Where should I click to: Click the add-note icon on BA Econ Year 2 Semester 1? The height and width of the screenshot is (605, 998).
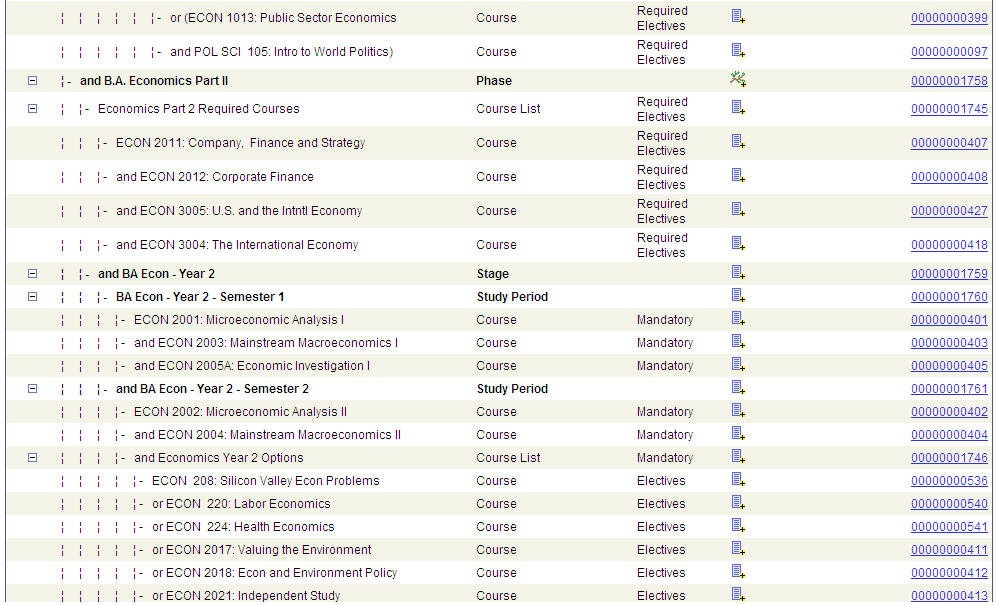click(737, 297)
